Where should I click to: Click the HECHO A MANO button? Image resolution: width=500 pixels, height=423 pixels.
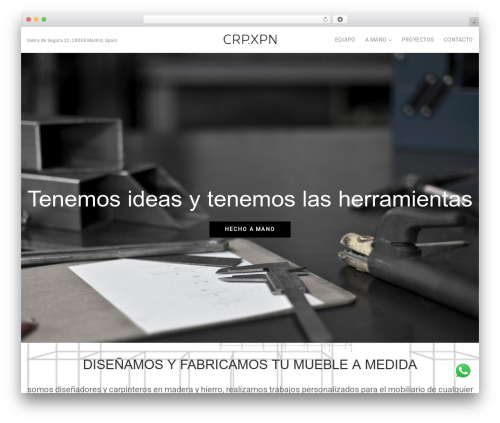[250, 229]
